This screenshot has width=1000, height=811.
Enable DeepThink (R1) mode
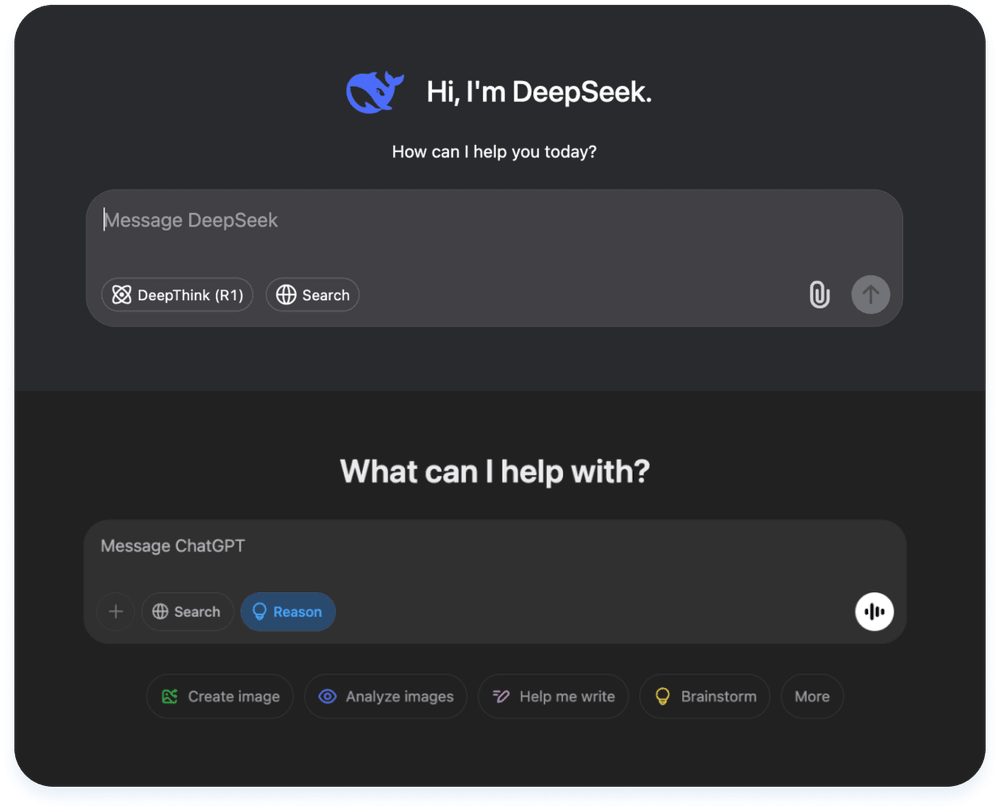click(x=177, y=295)
